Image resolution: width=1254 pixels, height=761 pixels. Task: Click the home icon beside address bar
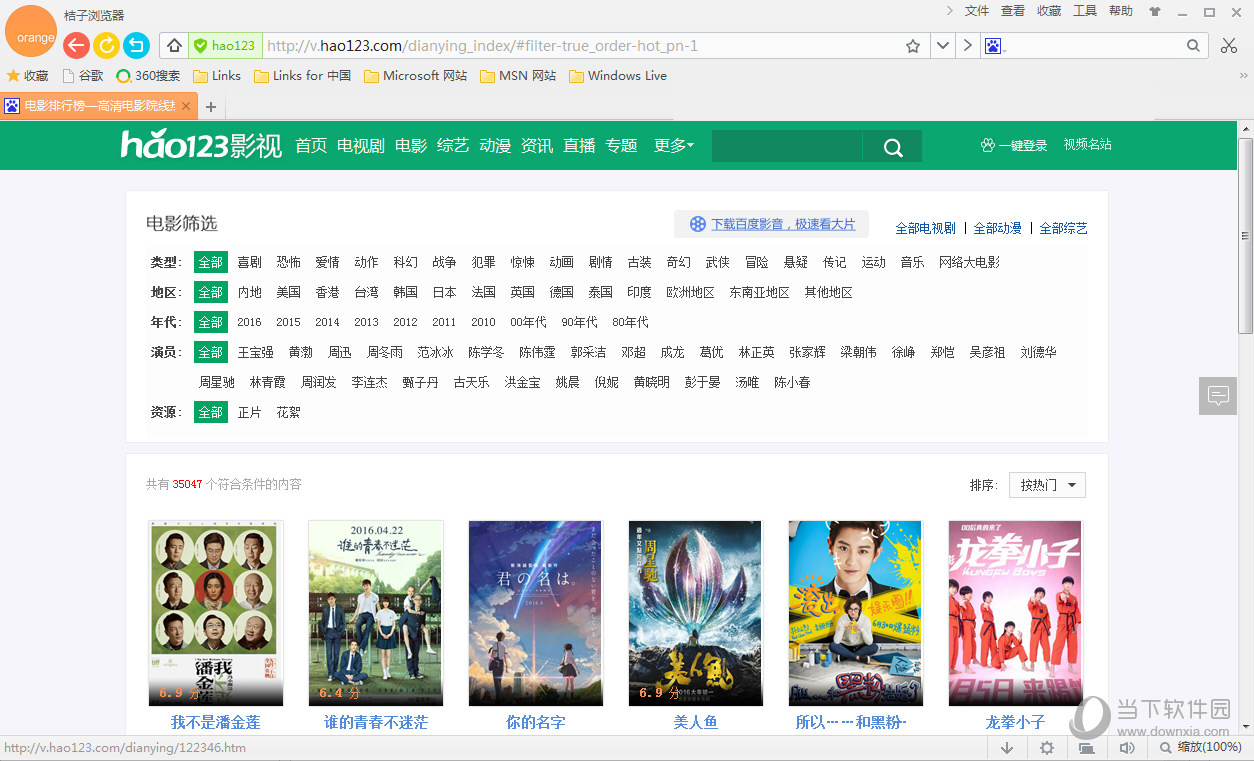point(174,45)
